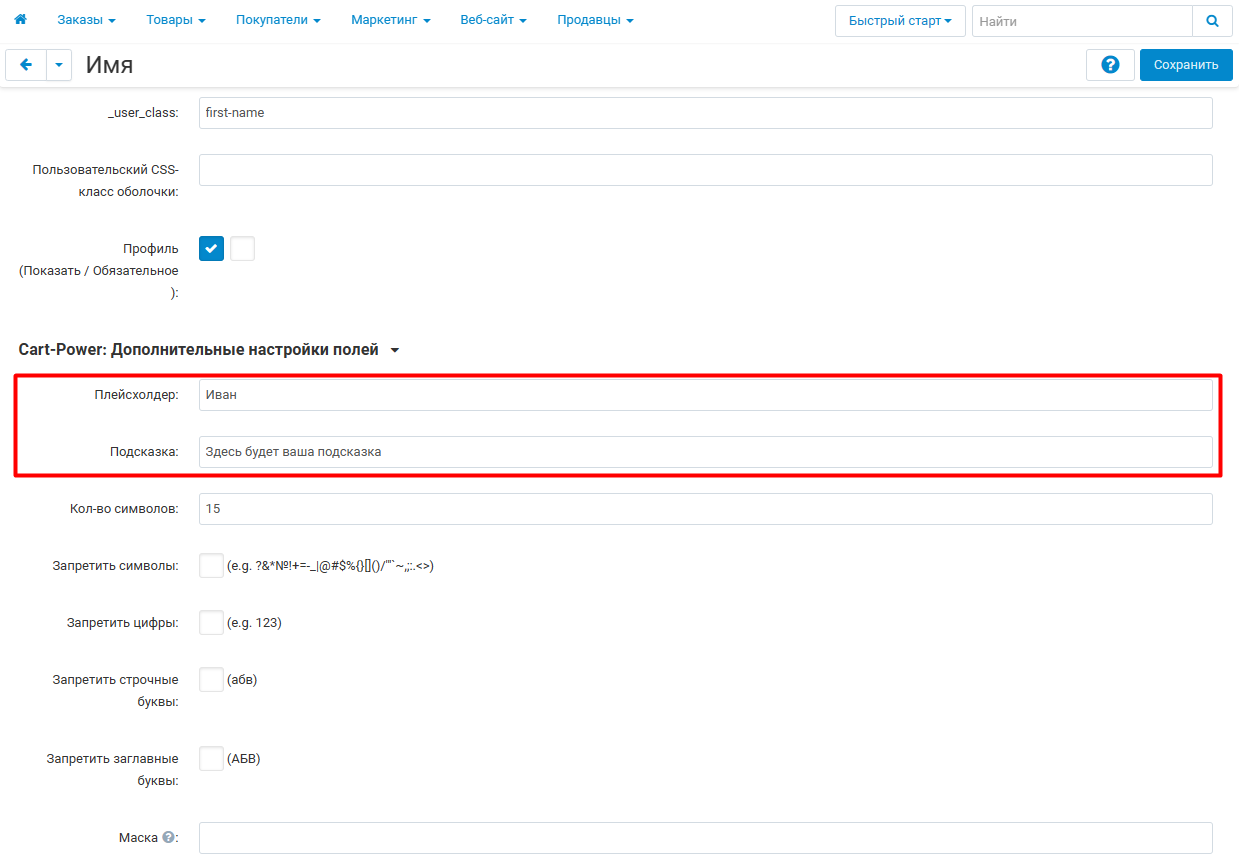Open the Быстрый старт dropdown

900,21
